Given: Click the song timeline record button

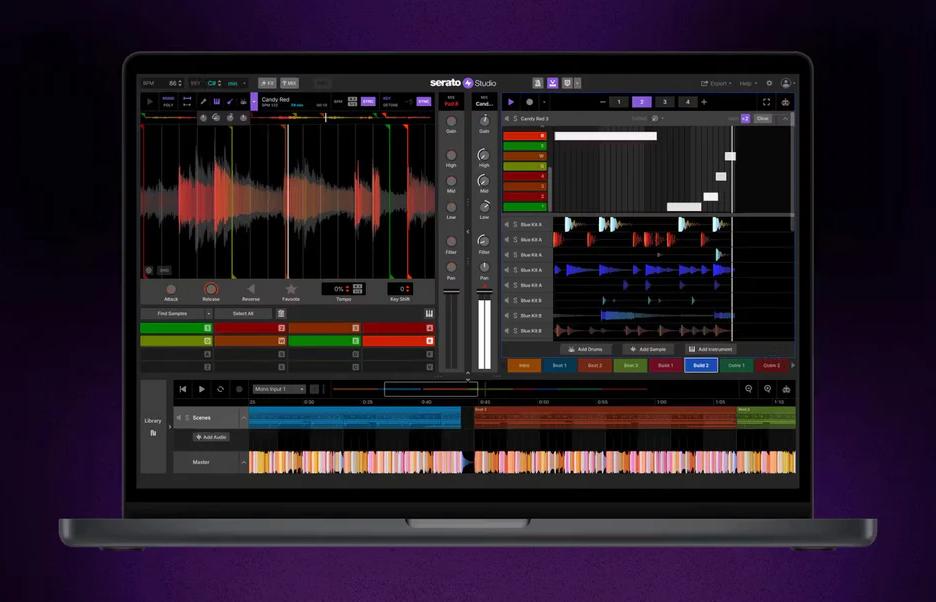Looking at the screenshot, I should pos(239,389).
